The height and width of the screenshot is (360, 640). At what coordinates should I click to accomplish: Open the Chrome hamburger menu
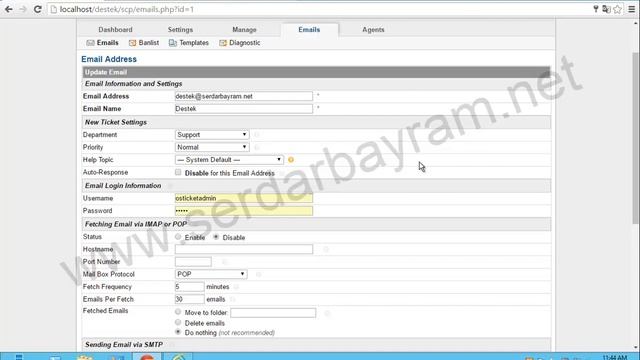[631, 9]
